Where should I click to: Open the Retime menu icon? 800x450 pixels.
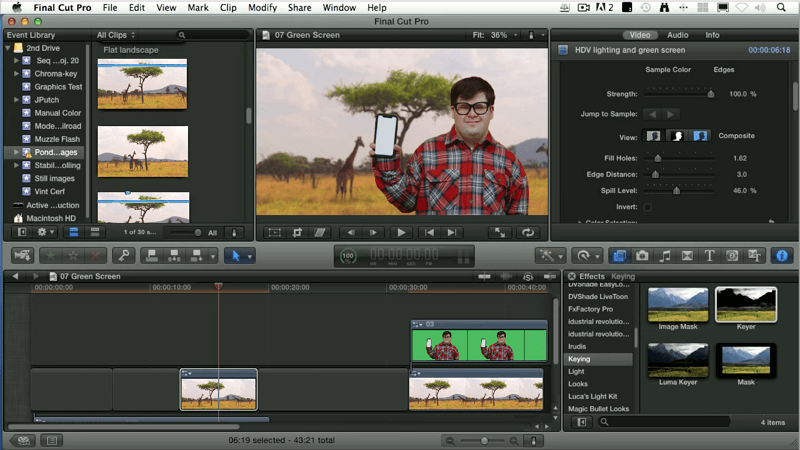tap(586, 256)
